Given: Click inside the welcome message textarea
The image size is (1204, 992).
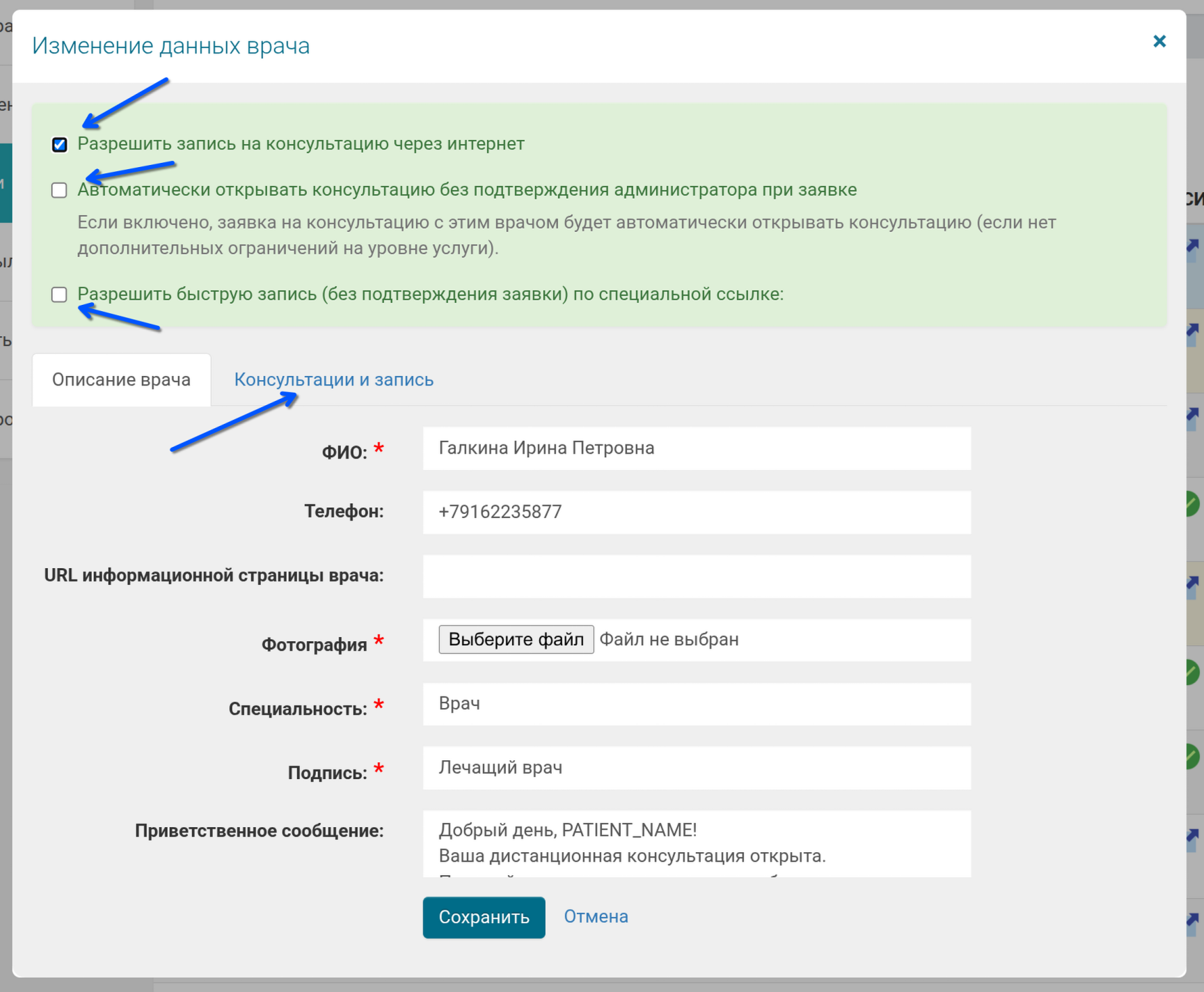Looking at the screenshot, I should (x=696, y=843).
